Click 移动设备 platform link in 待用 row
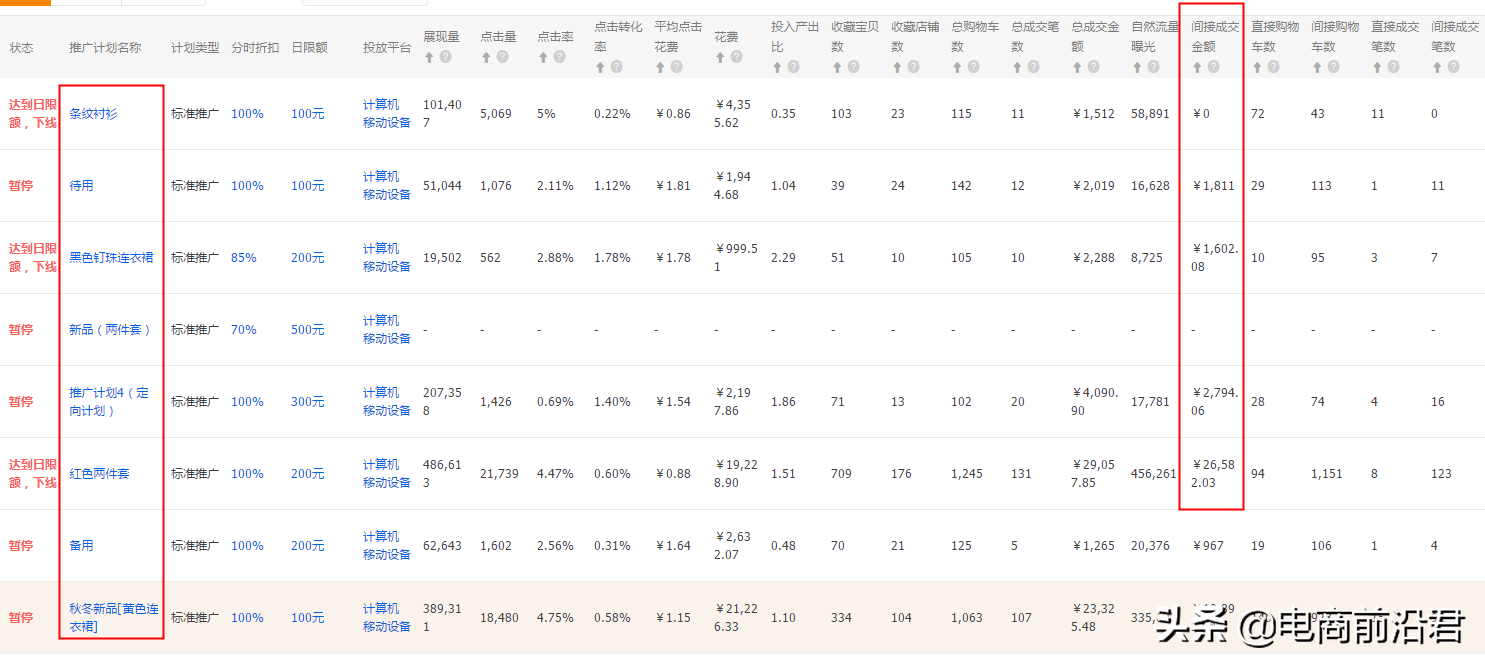This screenshot has height=665, width=1485. 386,195
